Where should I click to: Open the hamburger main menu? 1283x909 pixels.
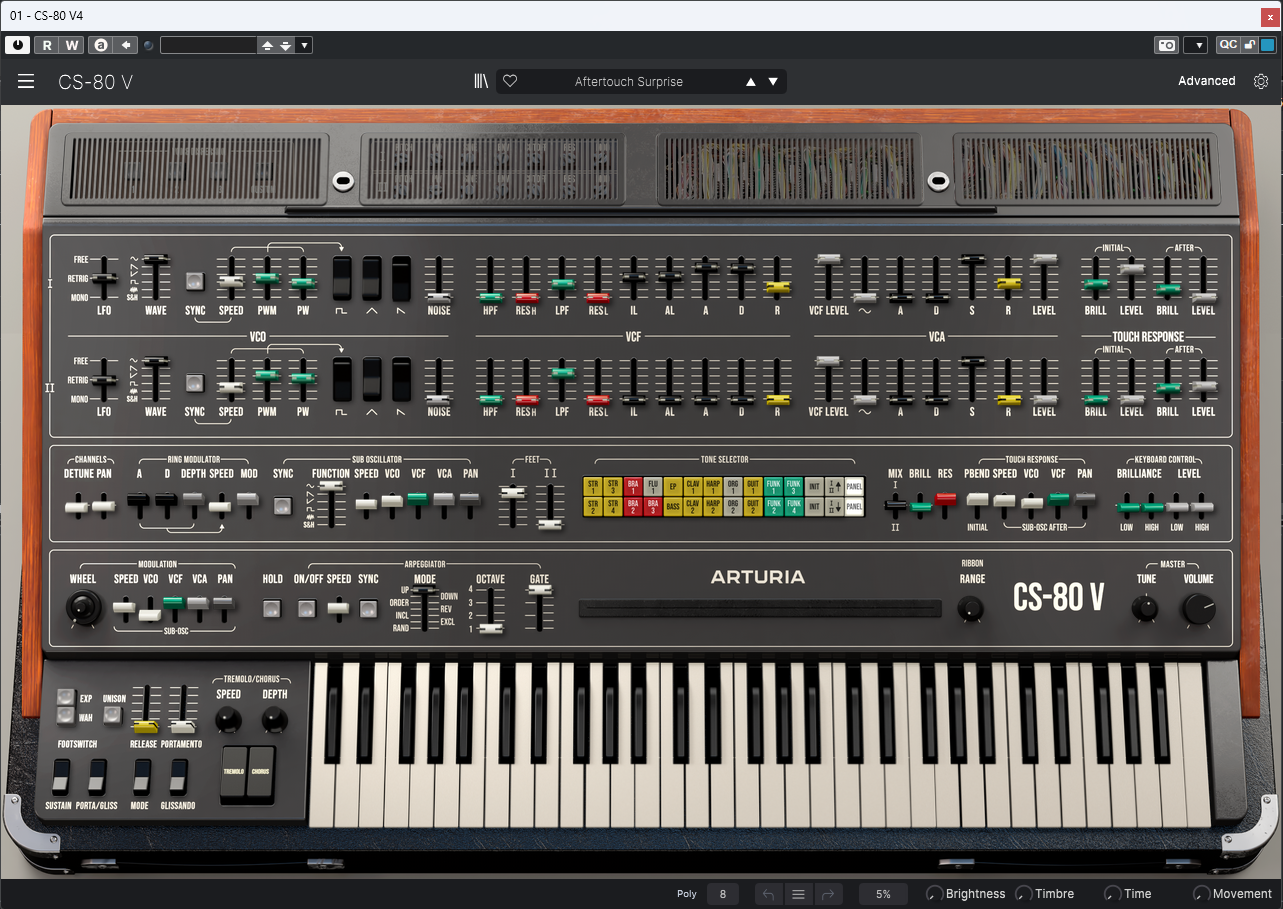tap(26, 81)
